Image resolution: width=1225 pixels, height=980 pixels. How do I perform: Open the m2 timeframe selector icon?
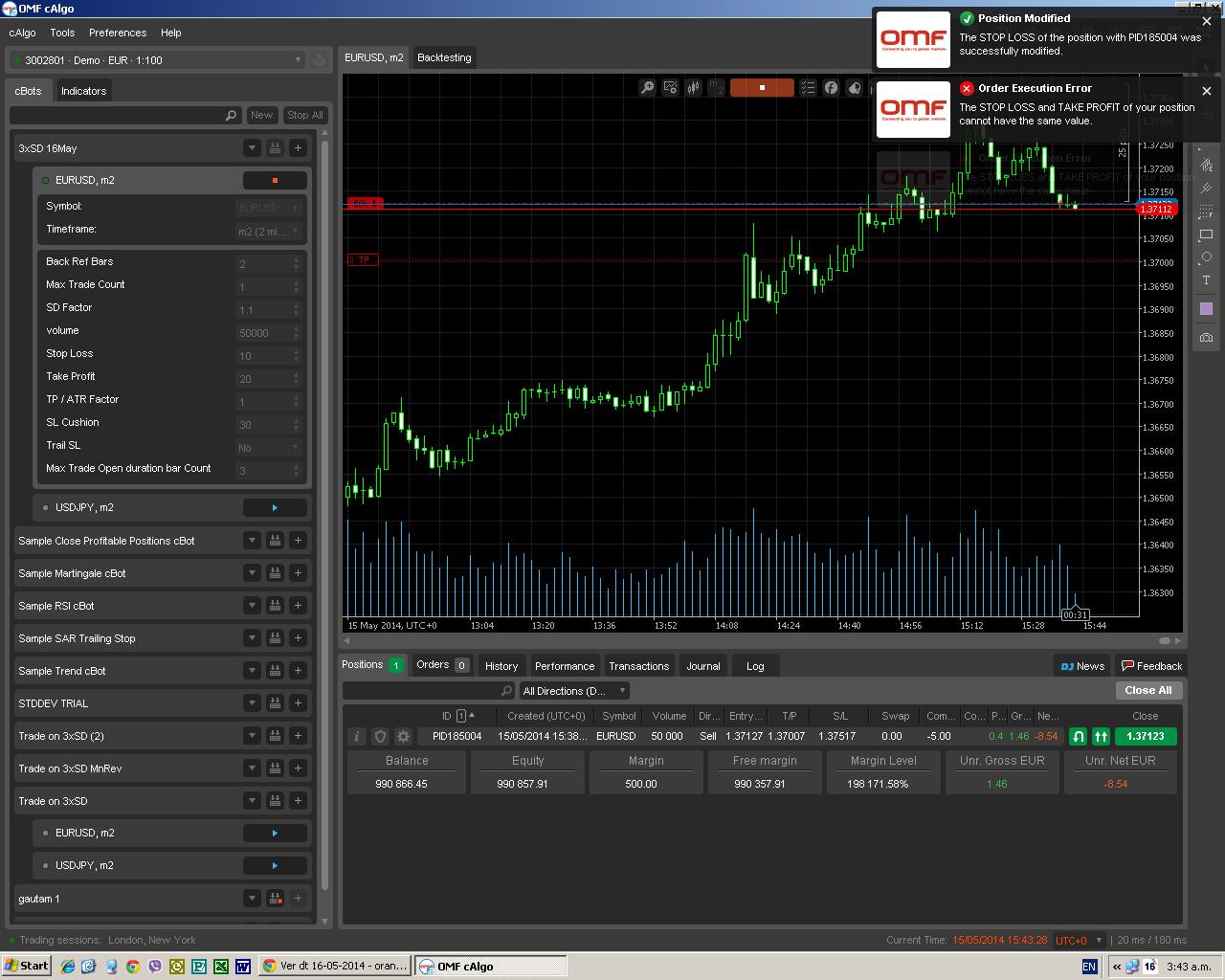pyautogui.click(x=716, y=87)
